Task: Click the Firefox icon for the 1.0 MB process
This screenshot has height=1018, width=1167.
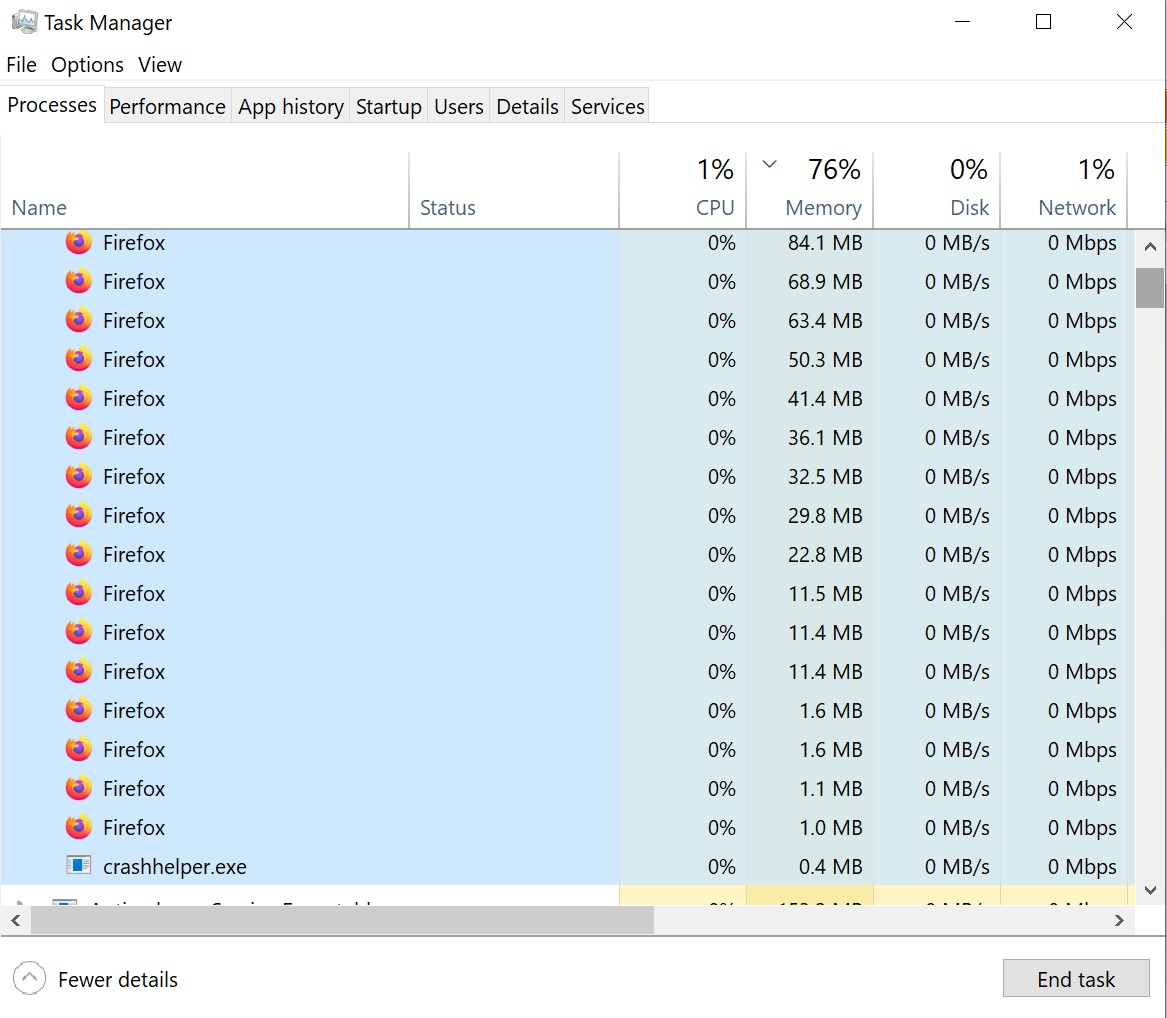Action: pyautogui.click(x=79, y=828)
